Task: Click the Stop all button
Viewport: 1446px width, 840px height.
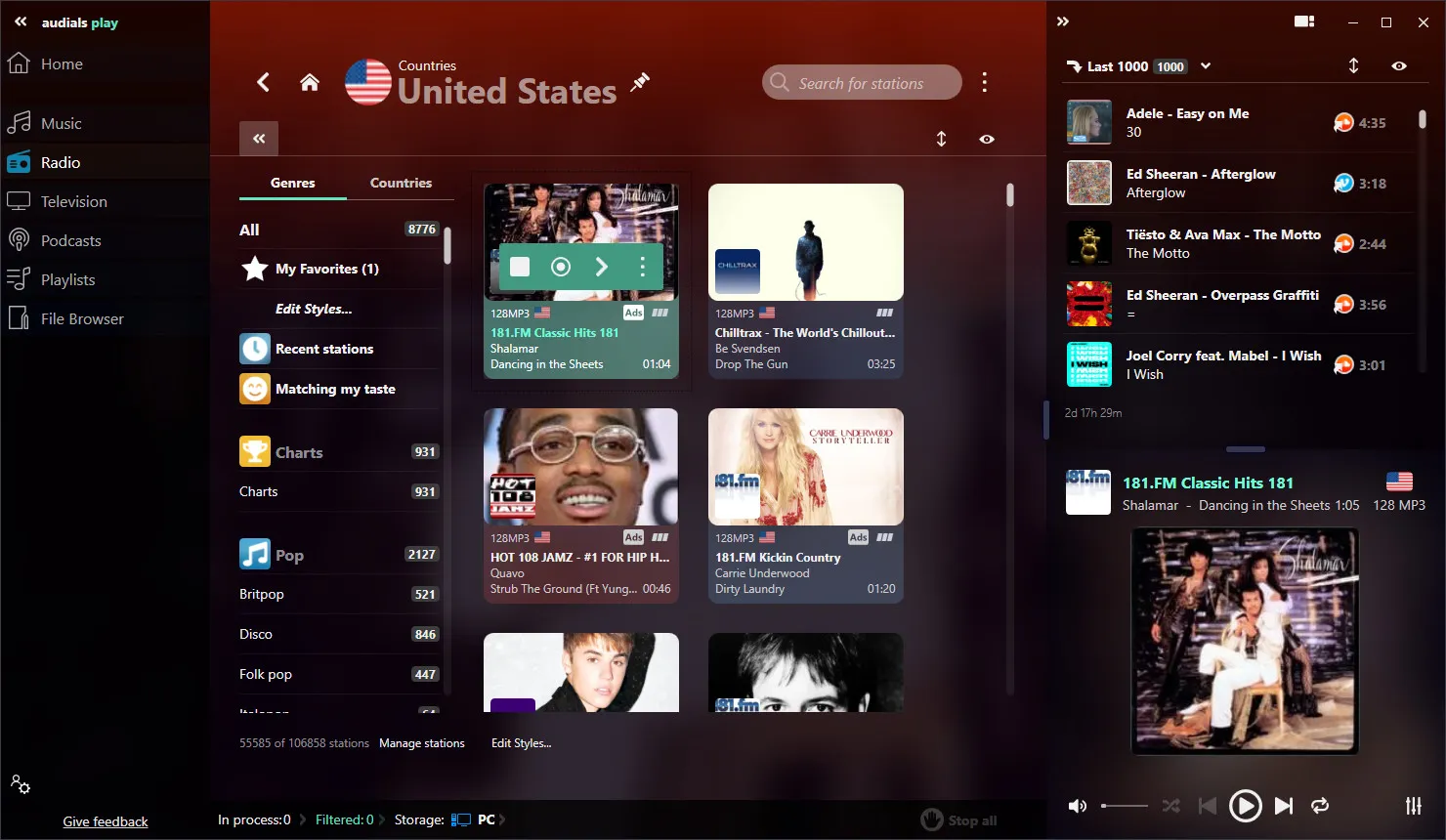Action: [958, 820]
